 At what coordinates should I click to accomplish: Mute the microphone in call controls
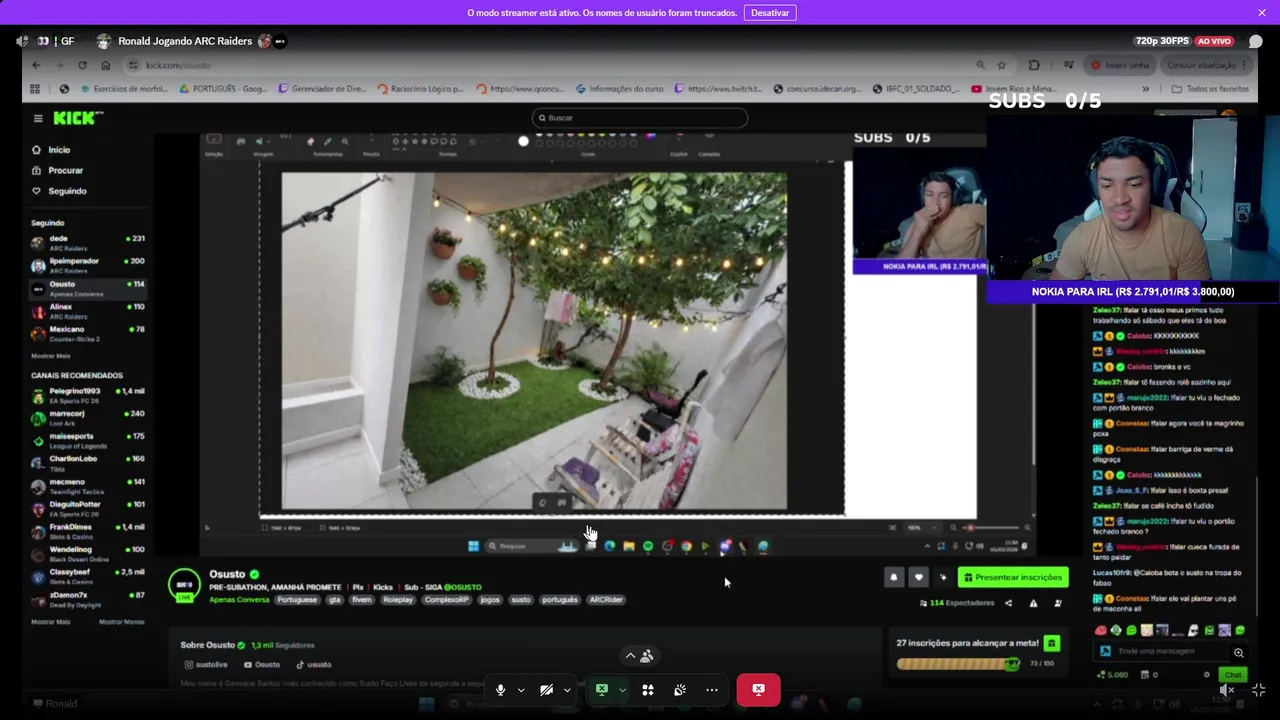tap(500, 690)
